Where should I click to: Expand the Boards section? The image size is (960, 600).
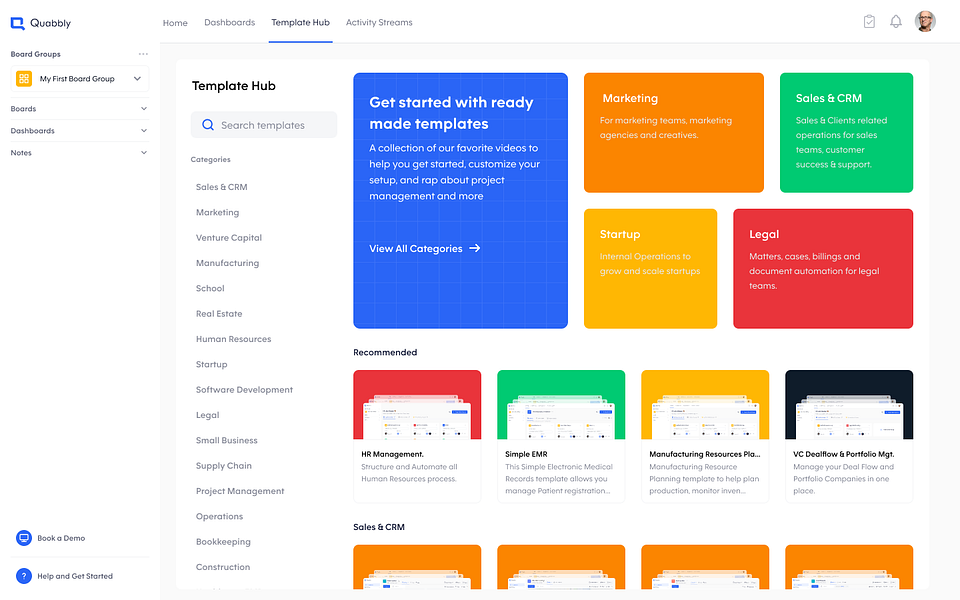pyautogui.click(x=79, y=108)
